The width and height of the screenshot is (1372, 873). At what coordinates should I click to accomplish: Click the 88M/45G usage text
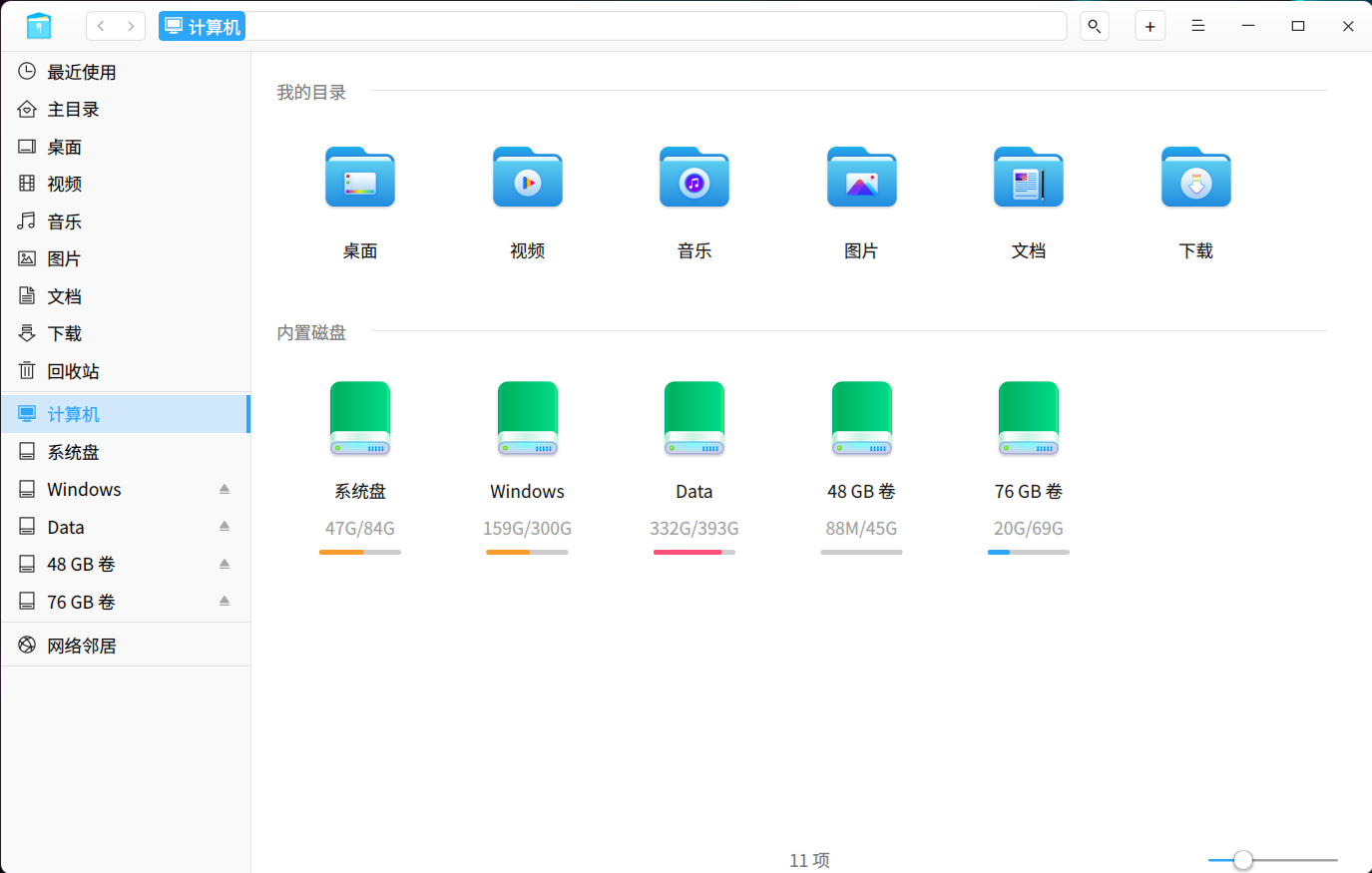[x=862, y=529]
